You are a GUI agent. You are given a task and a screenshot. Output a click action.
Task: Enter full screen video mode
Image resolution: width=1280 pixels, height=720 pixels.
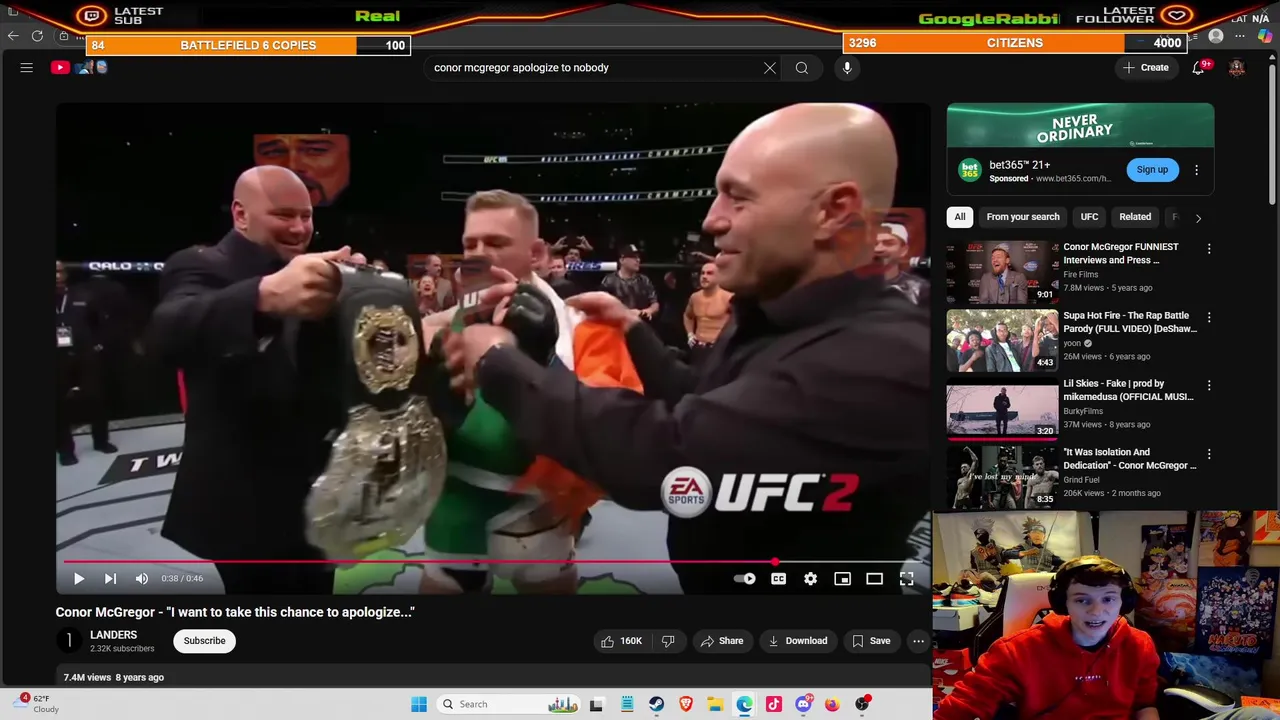click(906, 578)
